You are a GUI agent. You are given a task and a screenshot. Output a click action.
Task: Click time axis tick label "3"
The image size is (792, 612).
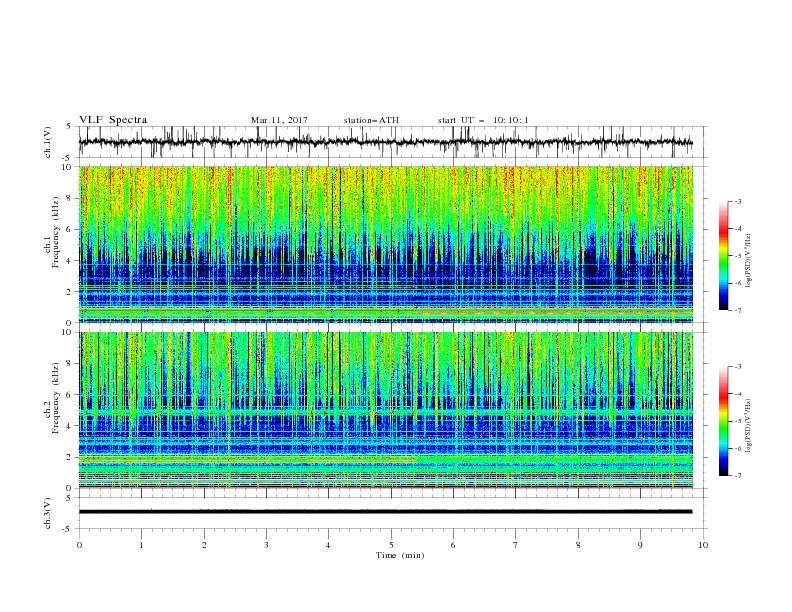click(x=266, y=545)
